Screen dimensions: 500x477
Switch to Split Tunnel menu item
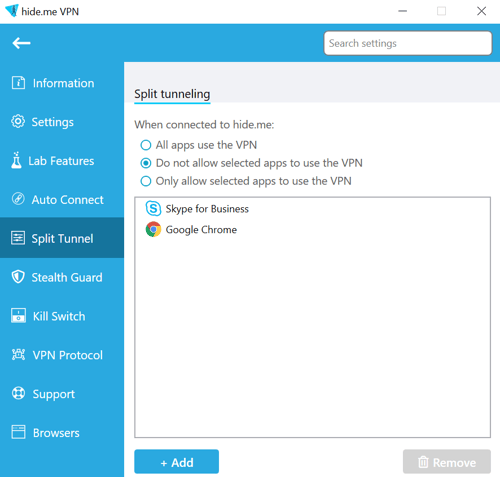tap(62, 238)
